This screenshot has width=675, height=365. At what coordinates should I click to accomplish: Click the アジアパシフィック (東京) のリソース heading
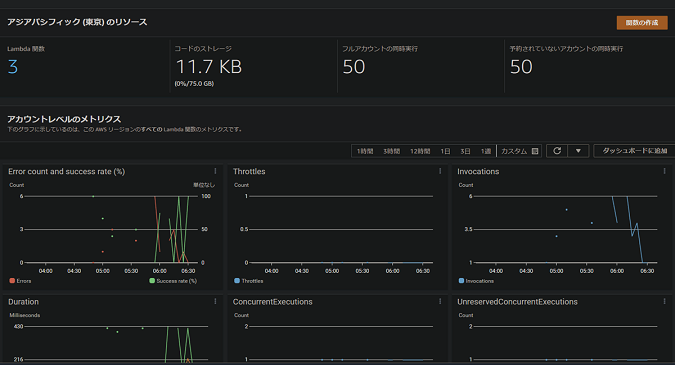tap(77, 22)
